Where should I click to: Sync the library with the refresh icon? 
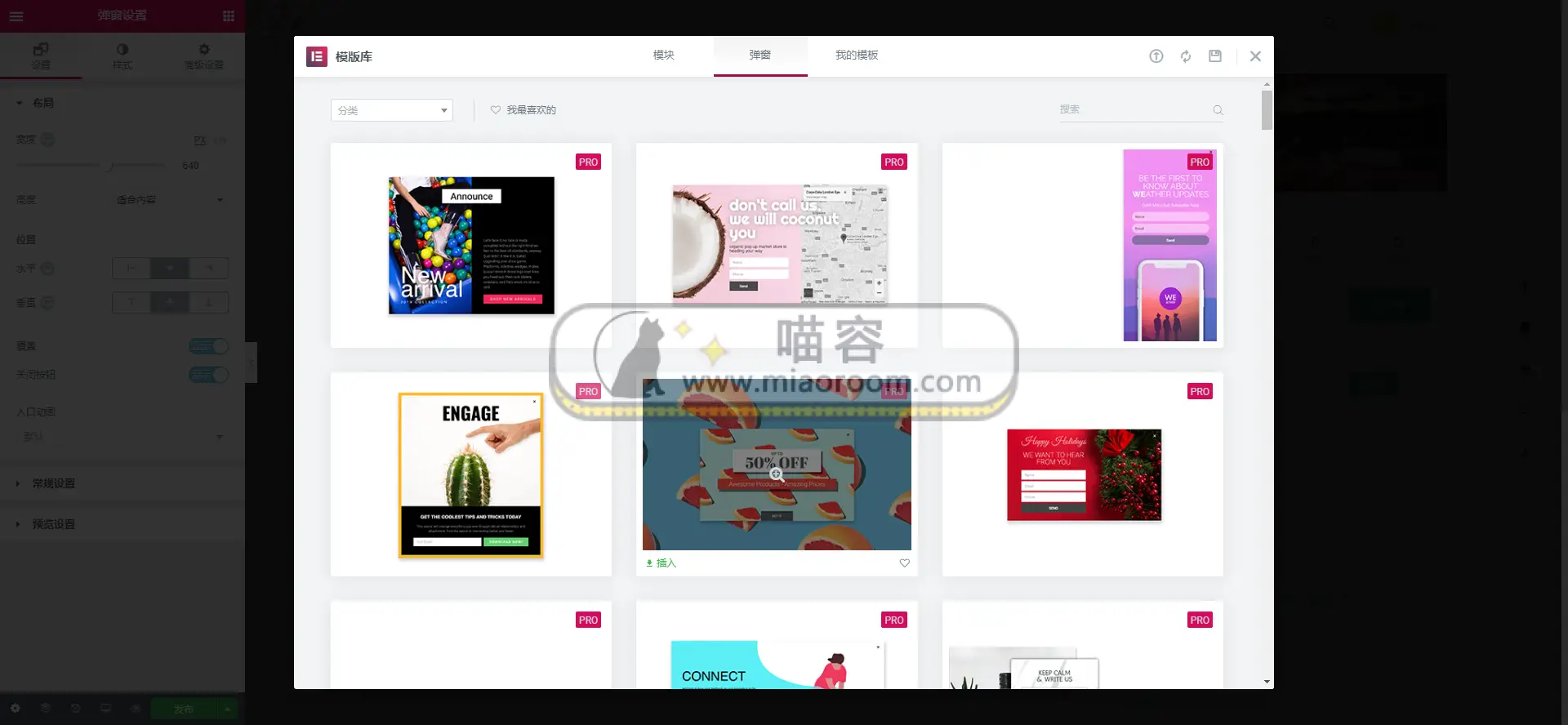(x=1186, y=56)
